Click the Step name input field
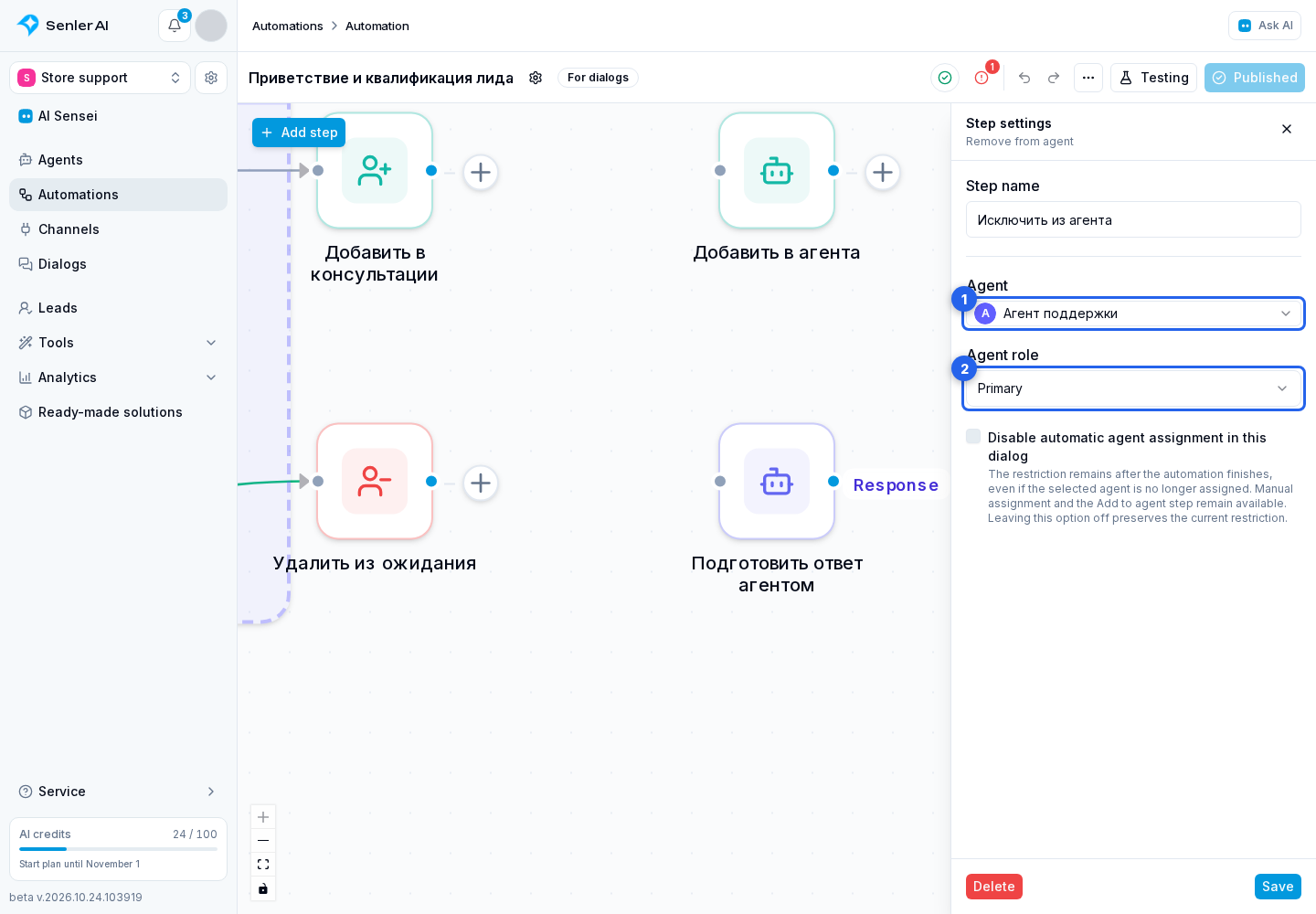 pos(1133,219)
